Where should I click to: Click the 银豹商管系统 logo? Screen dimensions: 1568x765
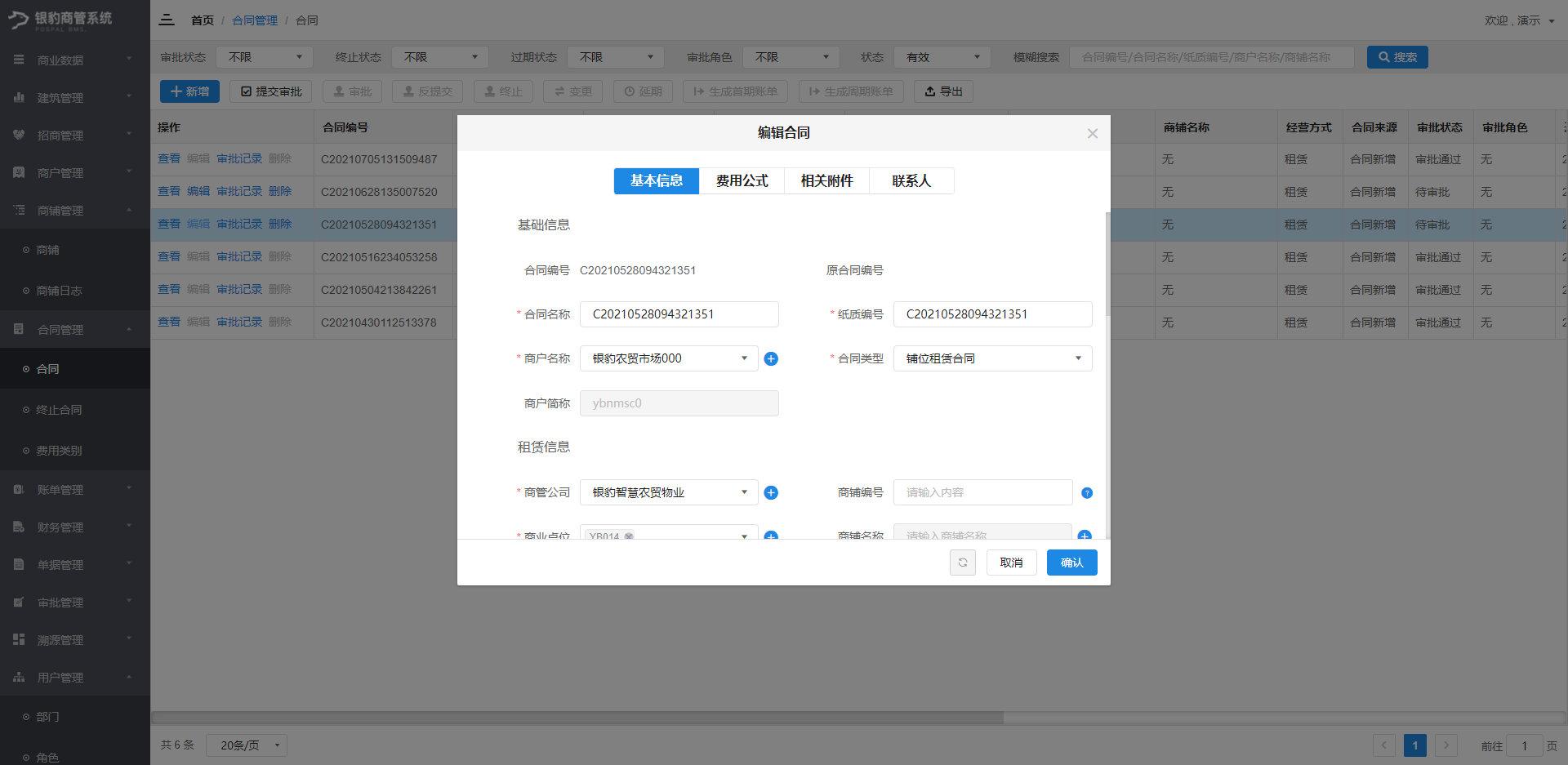[x=60, y=20]
